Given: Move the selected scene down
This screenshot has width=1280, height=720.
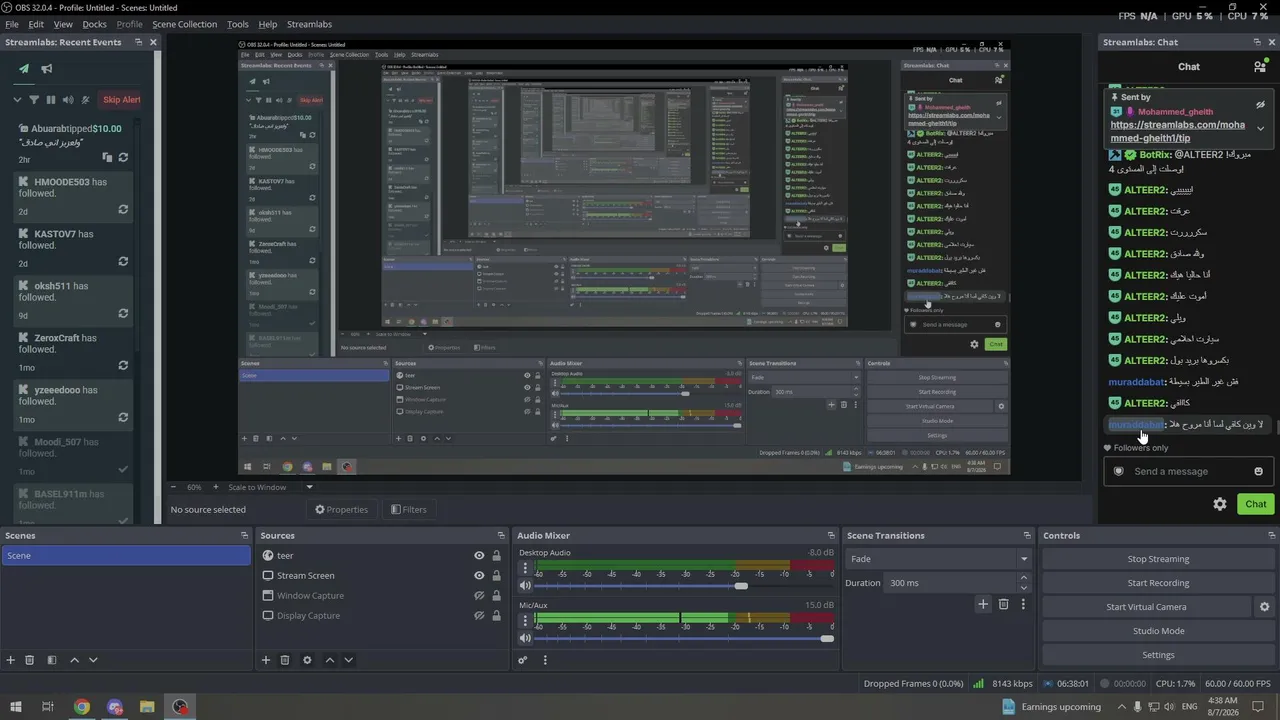Looking at the screenshot, I should 93,660.
